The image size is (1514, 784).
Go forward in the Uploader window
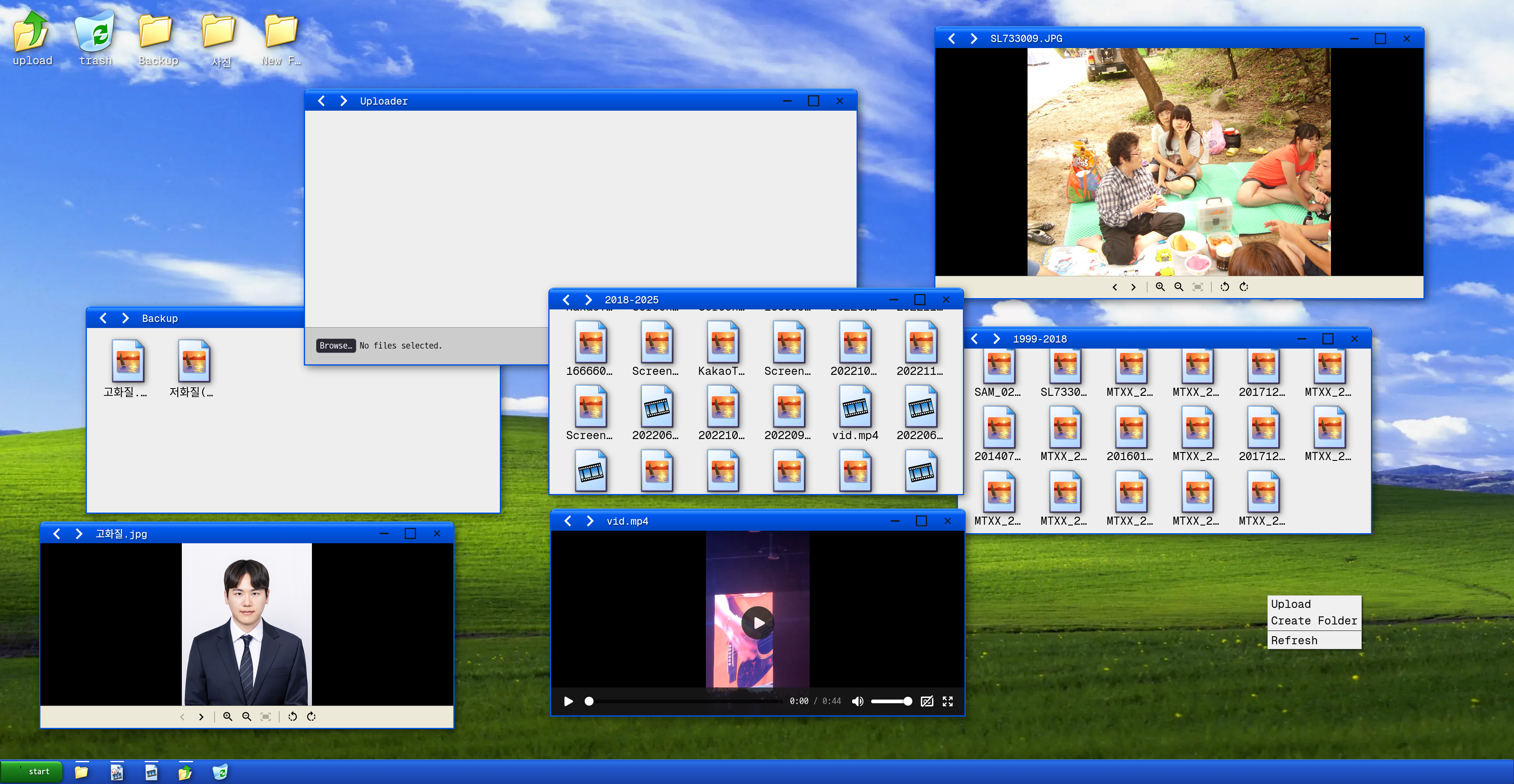[x=344, y=101]
